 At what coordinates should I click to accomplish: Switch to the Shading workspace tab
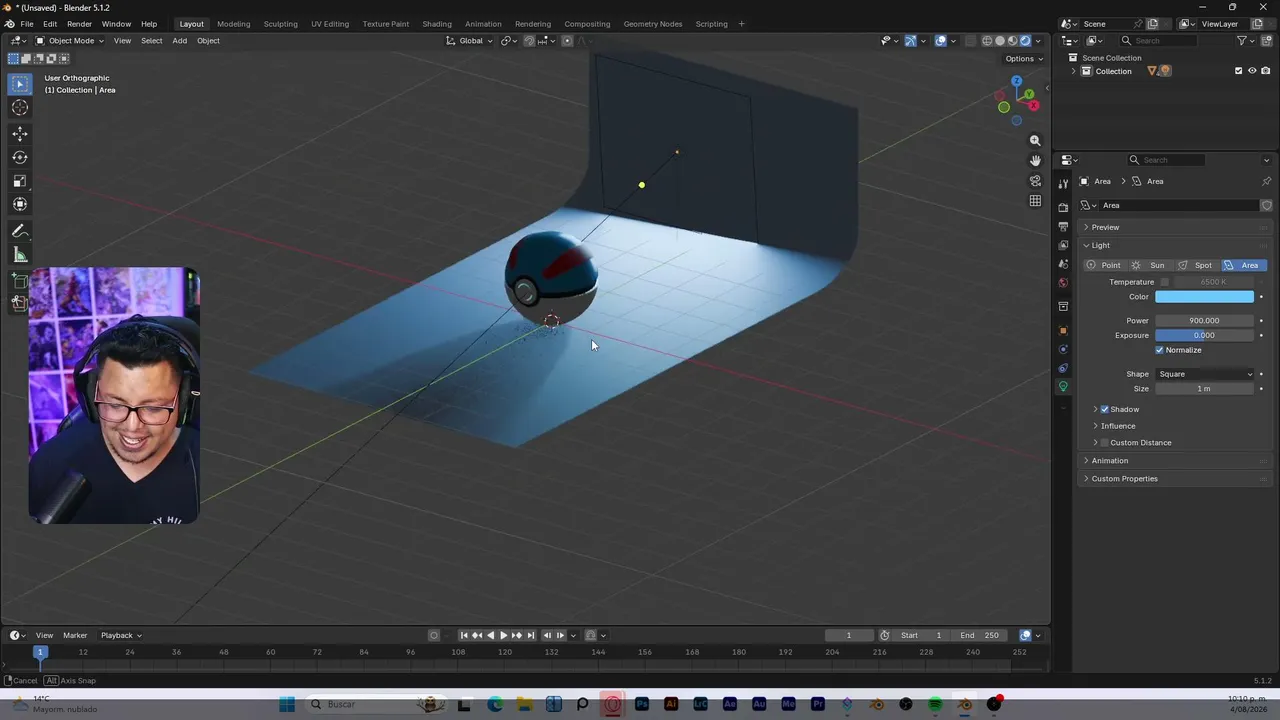[437, 24]
